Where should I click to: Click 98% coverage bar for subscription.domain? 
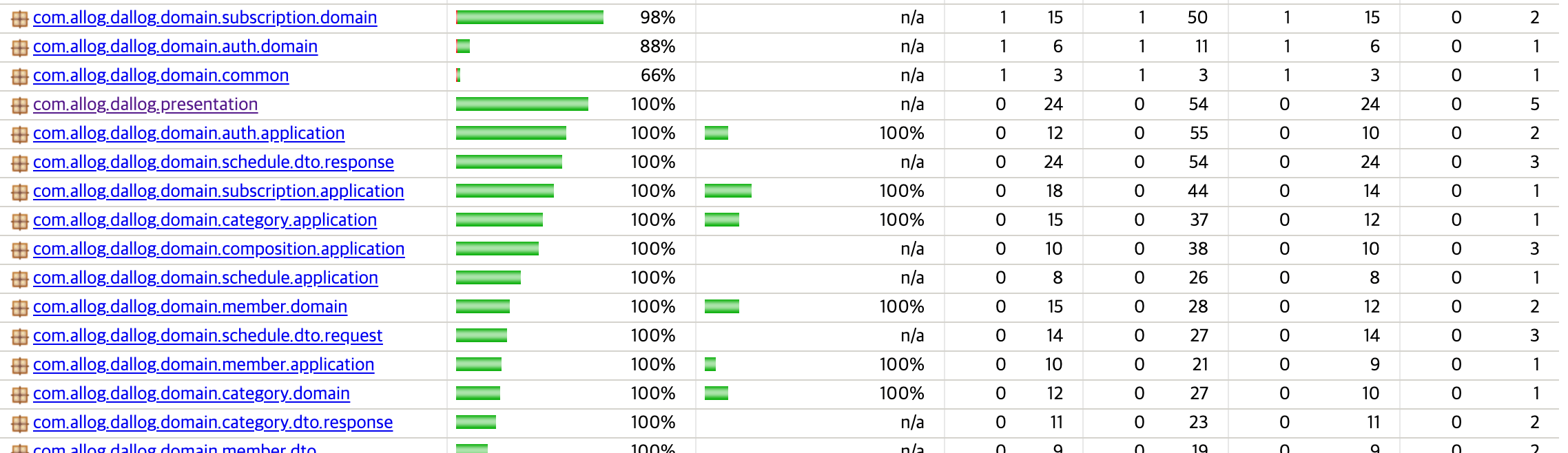click(x=530, y=17)
